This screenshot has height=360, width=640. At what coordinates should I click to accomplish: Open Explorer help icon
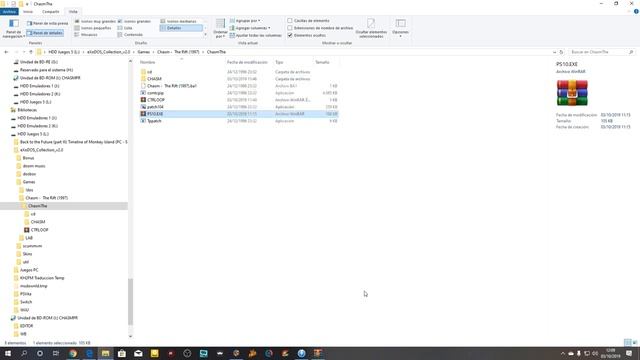coord(636,11)
